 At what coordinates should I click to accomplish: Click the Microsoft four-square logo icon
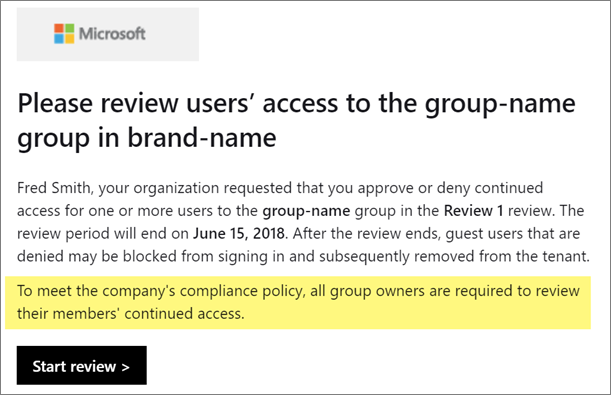[x=64, y=34]
